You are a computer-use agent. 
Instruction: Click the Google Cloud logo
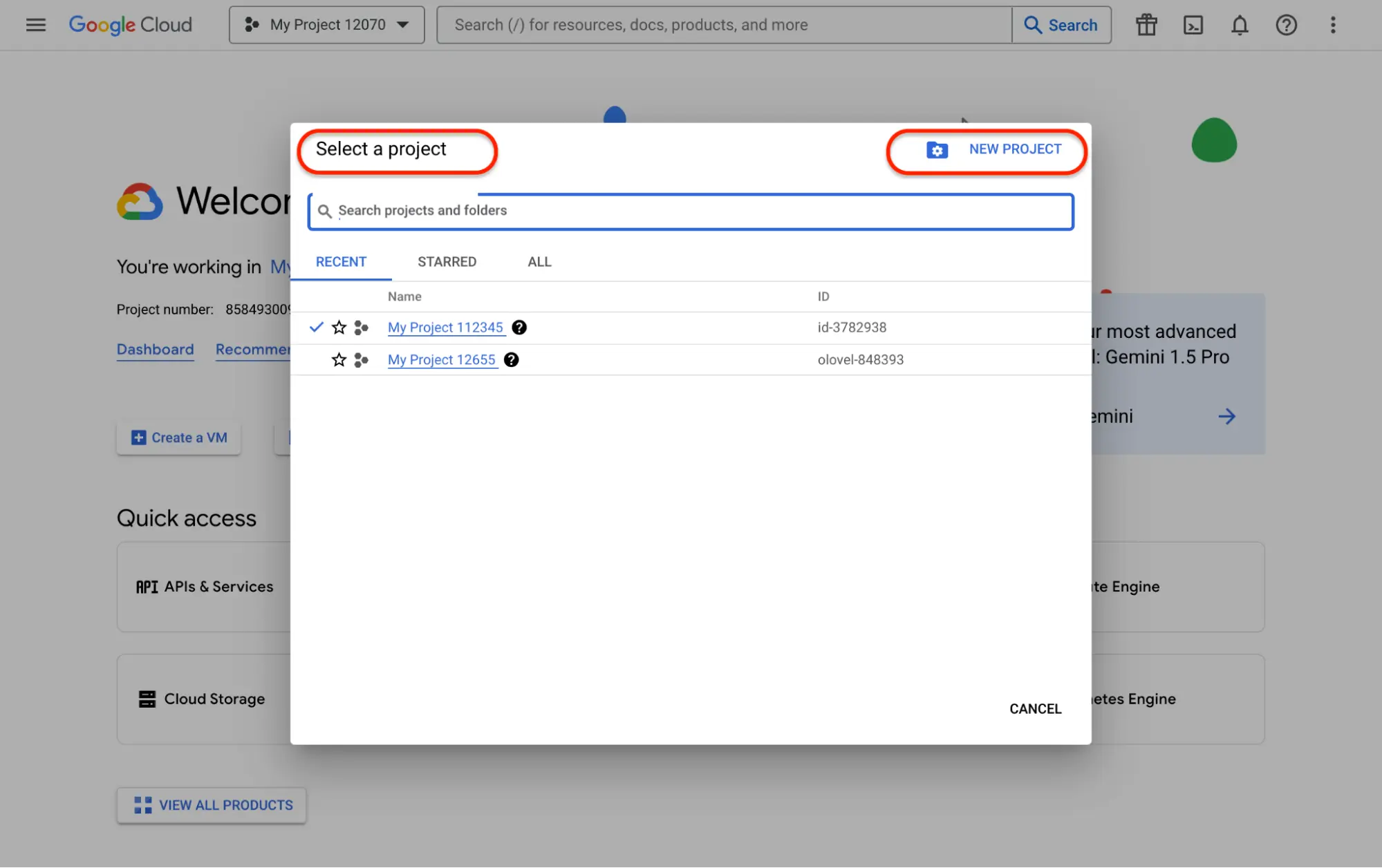tap(130, 25)
